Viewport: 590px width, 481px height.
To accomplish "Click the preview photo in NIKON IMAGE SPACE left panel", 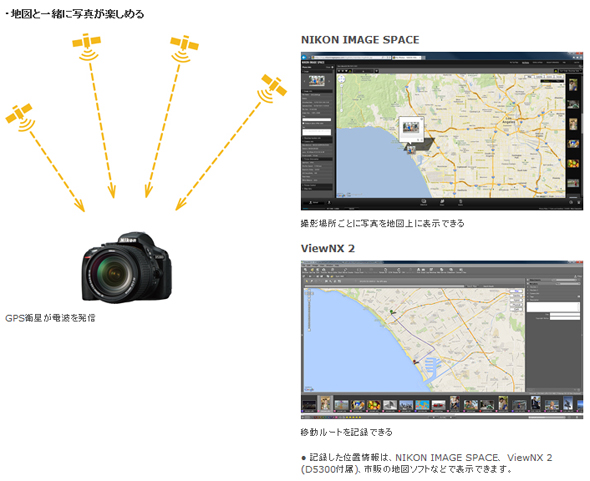I will coord(316,81).
